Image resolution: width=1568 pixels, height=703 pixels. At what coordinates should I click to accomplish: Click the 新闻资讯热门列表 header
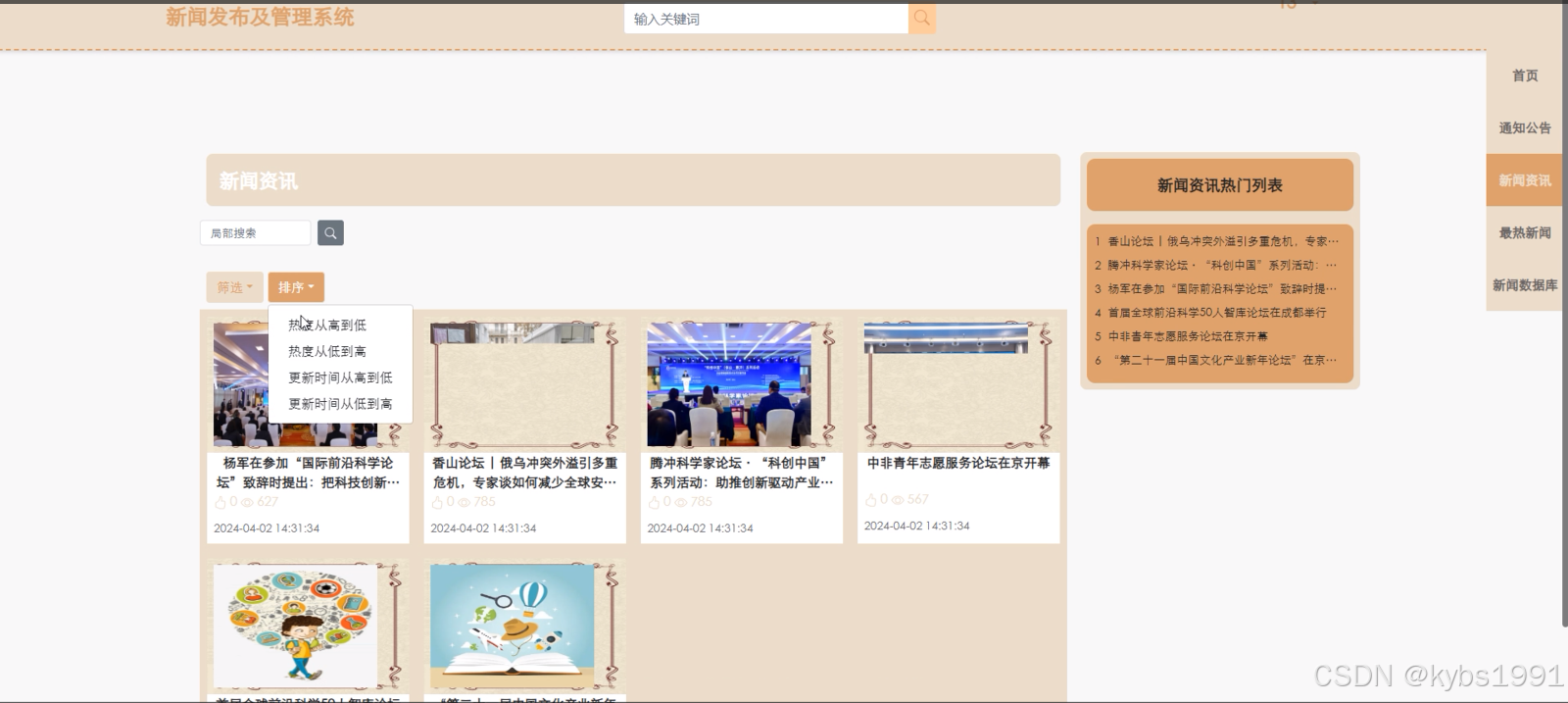(x=1220, y=185)
